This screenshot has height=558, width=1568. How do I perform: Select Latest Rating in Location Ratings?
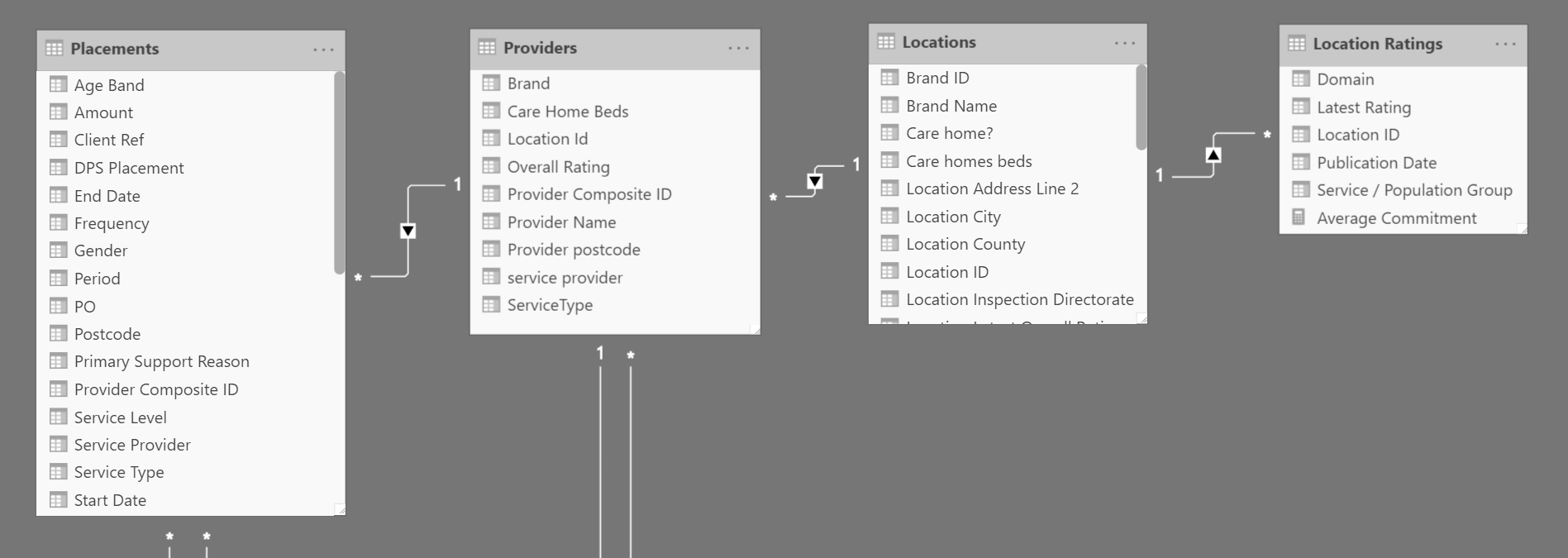[1363, 107]
